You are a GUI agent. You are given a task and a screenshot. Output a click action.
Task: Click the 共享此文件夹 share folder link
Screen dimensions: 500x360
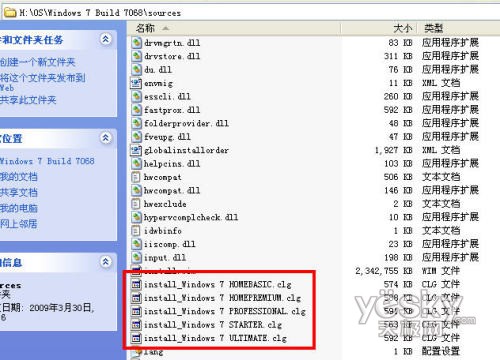coord(28,100)
